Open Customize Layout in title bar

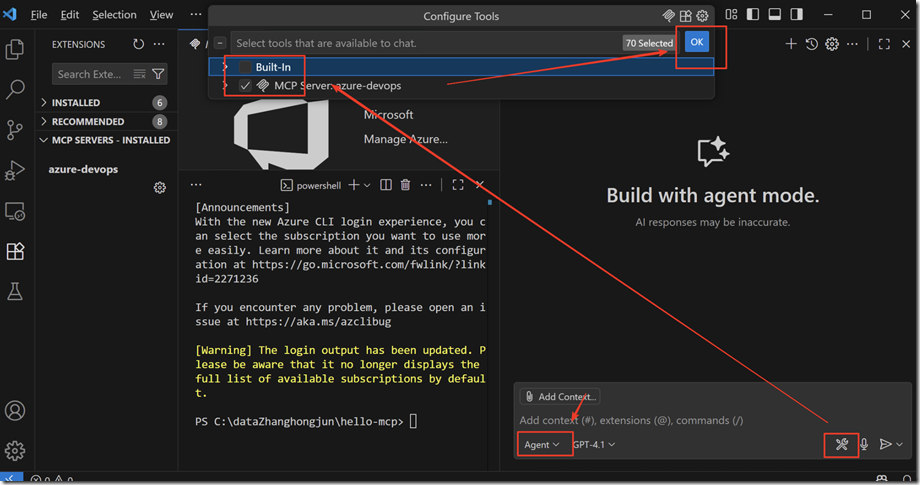[x=731, y=15]
